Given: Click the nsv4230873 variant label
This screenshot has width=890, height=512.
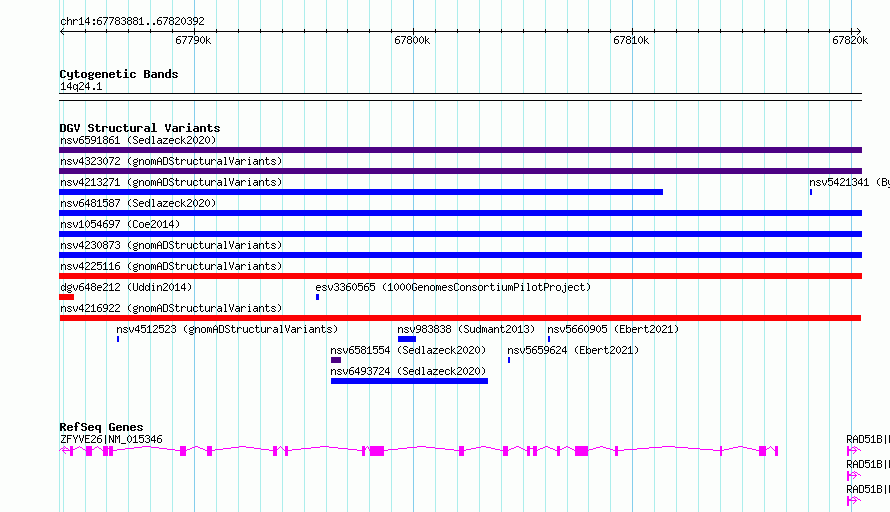Looking at the screenshot, I should coord(171,245).
